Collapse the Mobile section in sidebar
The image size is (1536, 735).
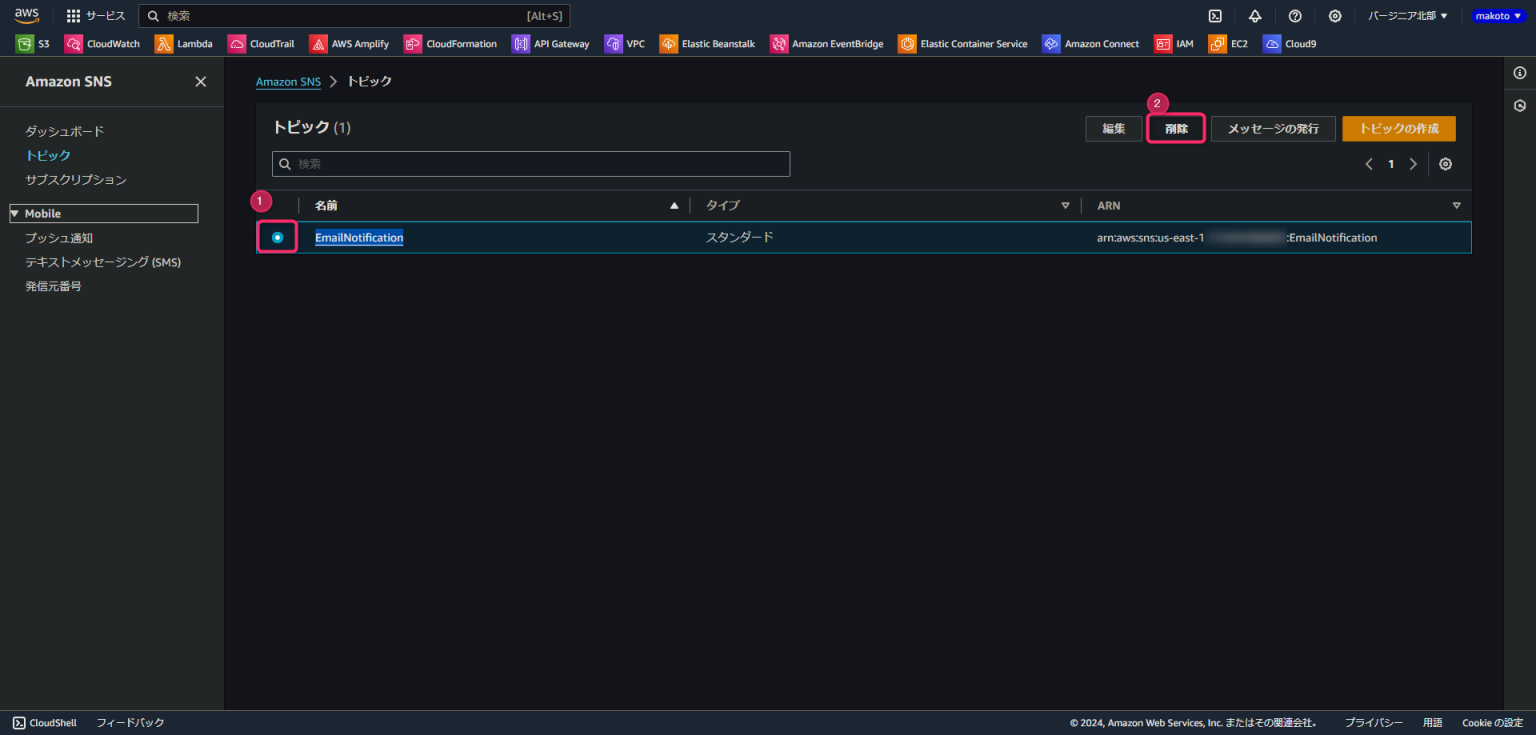tap(15, 214)
